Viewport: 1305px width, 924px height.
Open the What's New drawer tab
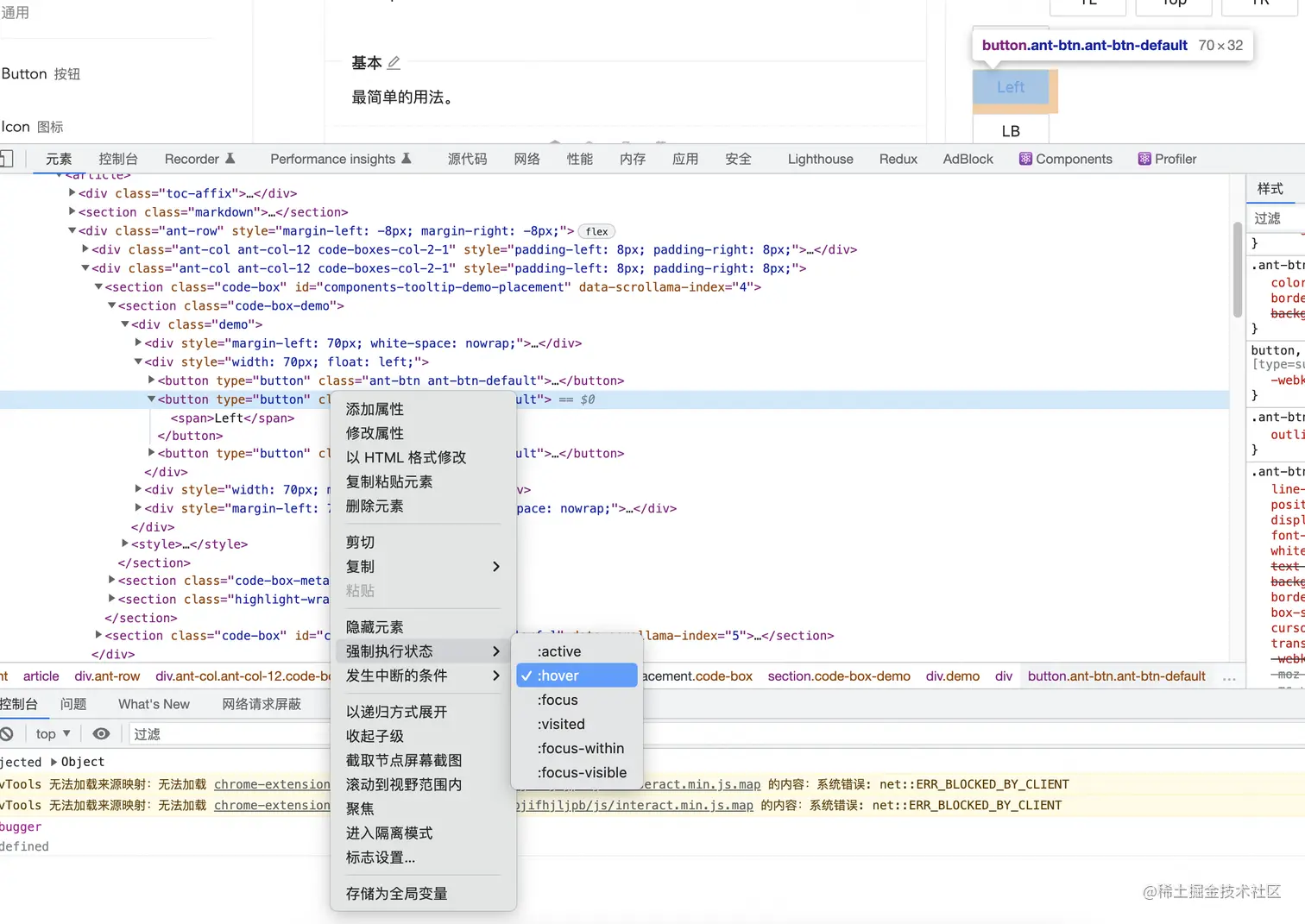click(154, 704)
